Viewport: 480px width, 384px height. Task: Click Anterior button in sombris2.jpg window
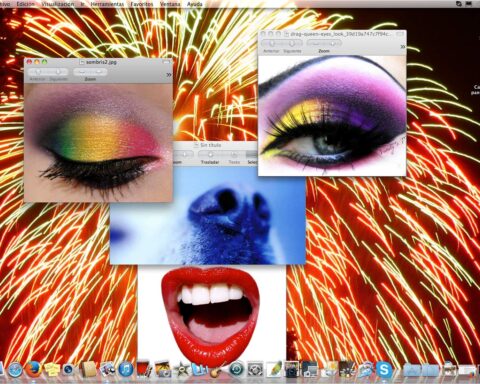coord(38,72)
